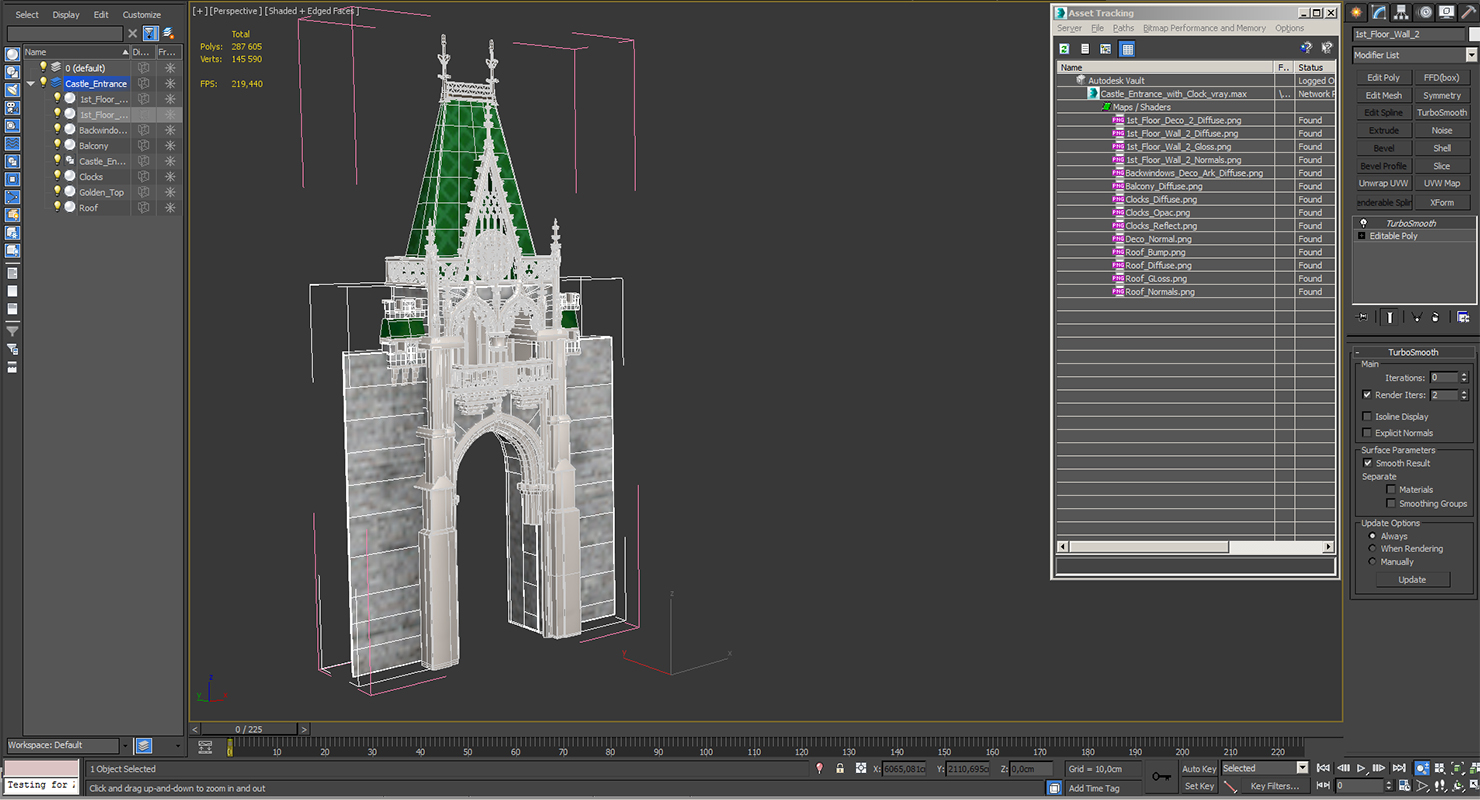Viewport: 1480px width, 800px height.
Task: Click the Render Iters spinner arrows
Action: point(1464,395)
